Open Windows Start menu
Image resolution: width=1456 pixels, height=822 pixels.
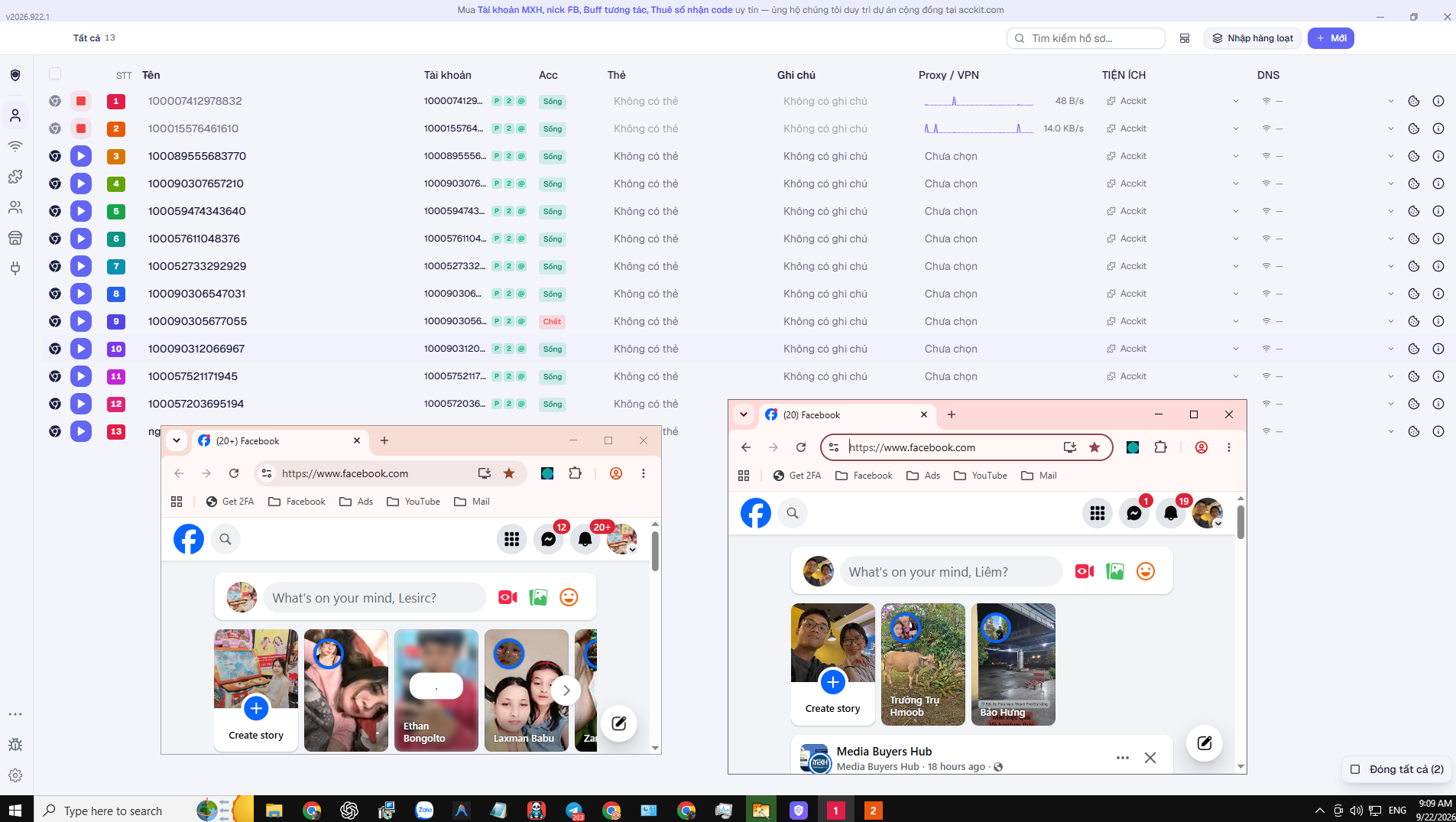[x=16, y=810]
